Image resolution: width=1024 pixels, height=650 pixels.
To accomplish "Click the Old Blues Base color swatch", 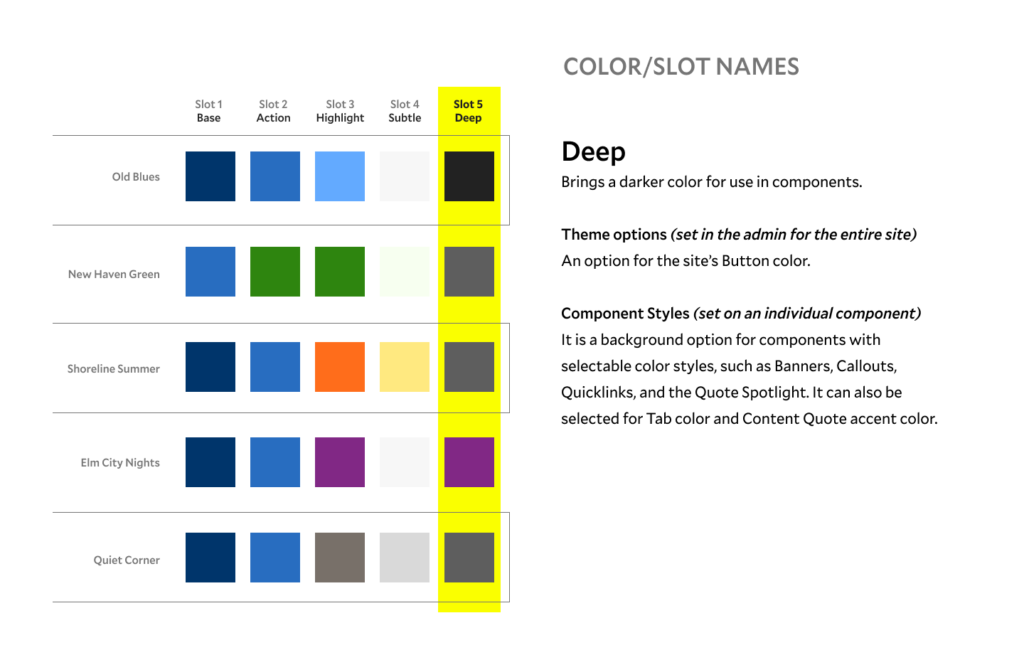I will [210, 176].
